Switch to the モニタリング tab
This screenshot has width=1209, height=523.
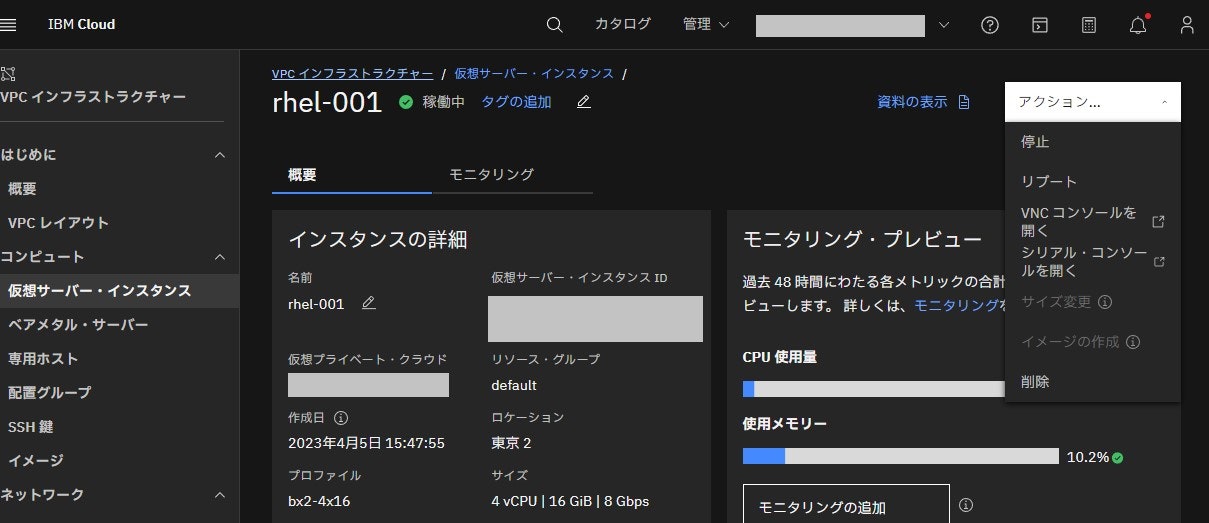point(513,174)
